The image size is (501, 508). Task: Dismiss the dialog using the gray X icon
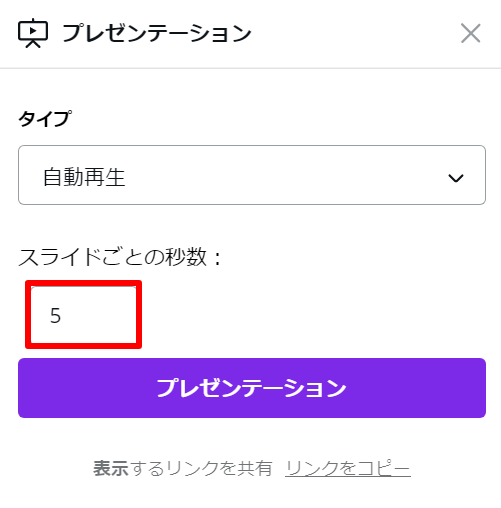470,33
